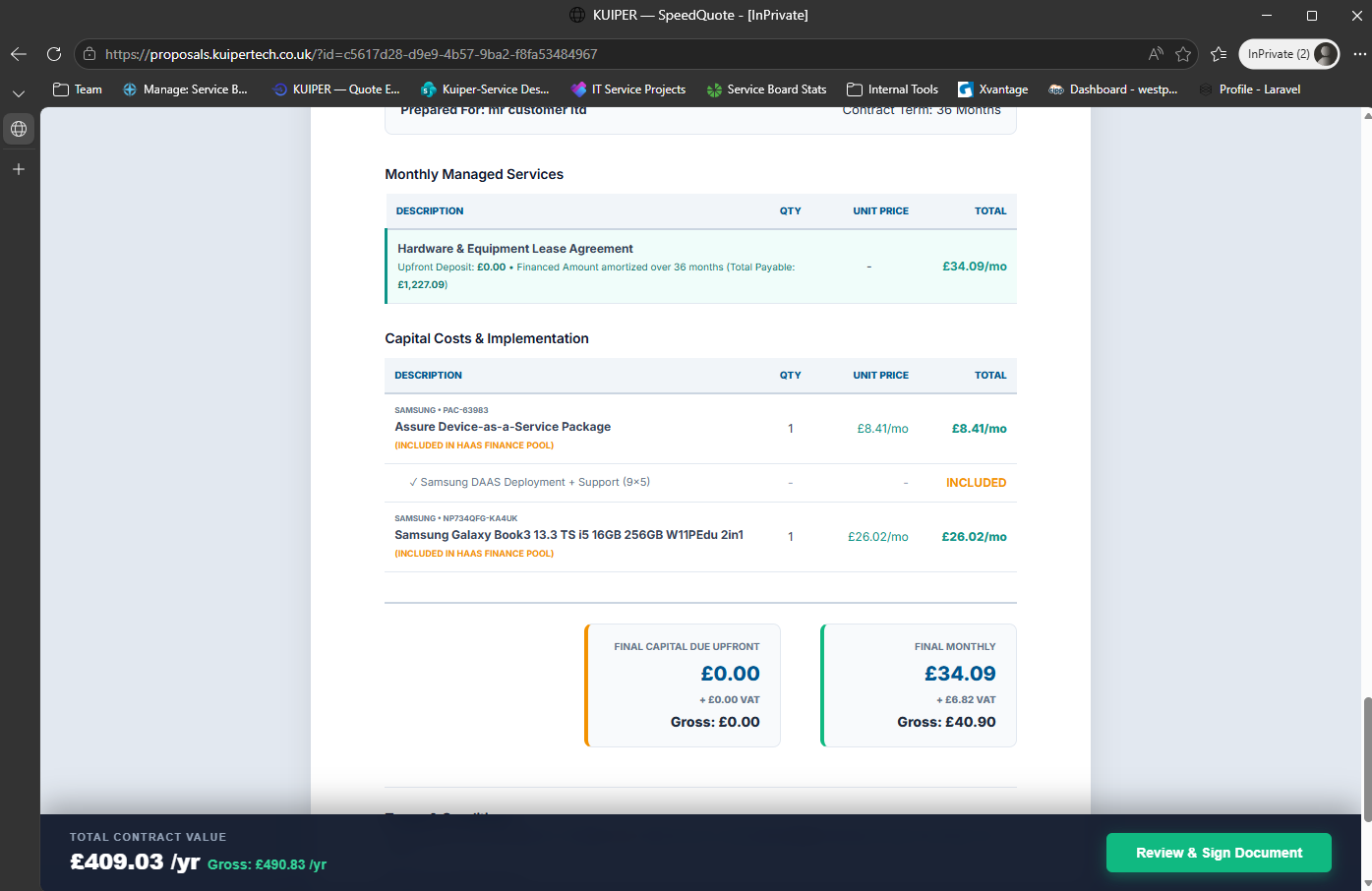This screenshot has width=1372, height=891.
Task: Select the £409.03 /yr total contract value
Action: point(135,862)
